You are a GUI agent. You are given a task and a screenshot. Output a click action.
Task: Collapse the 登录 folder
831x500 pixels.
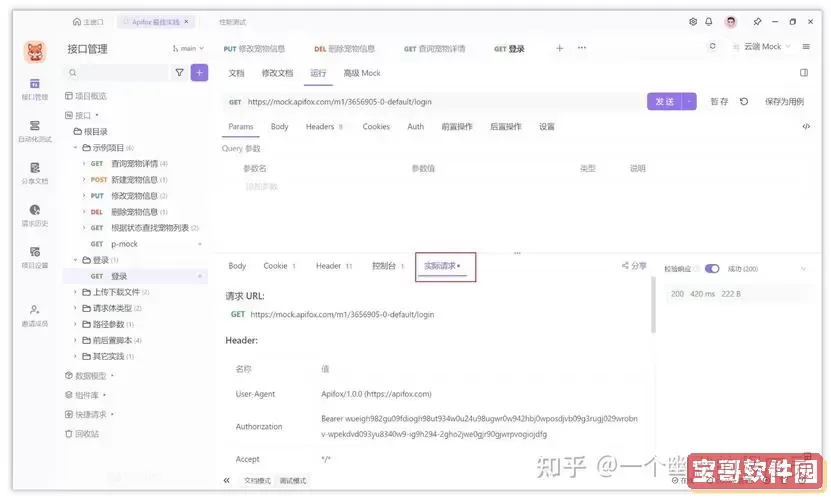[75, 260]
